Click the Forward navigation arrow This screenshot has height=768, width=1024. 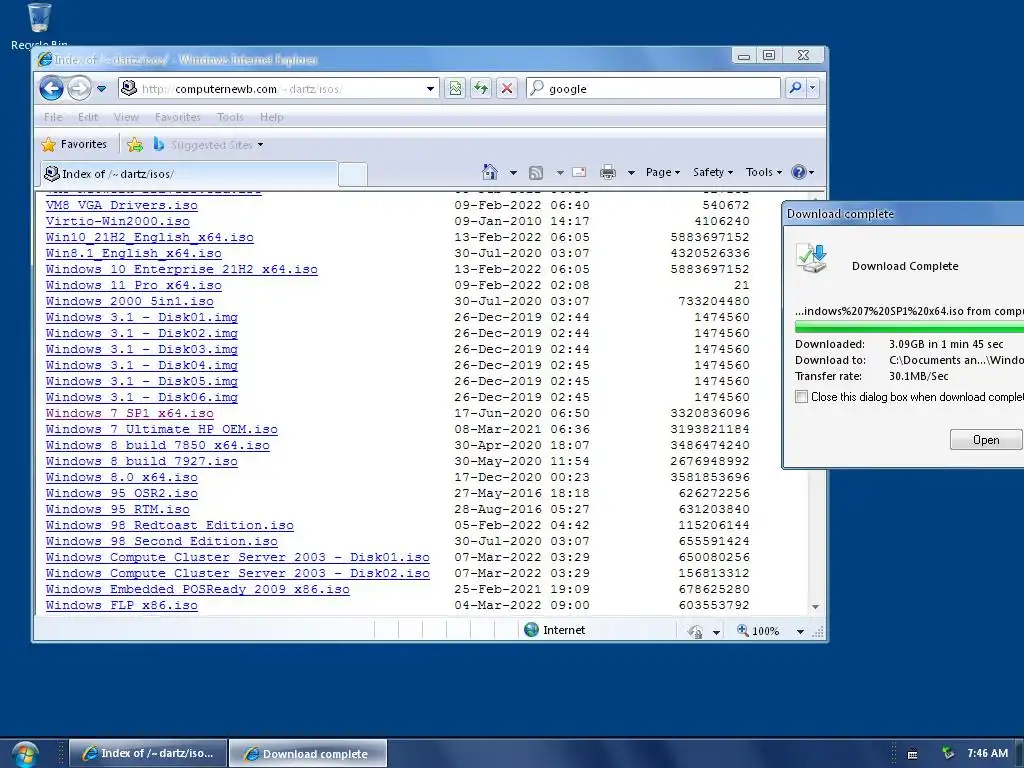pyautogui.click(x=79, y=88)
